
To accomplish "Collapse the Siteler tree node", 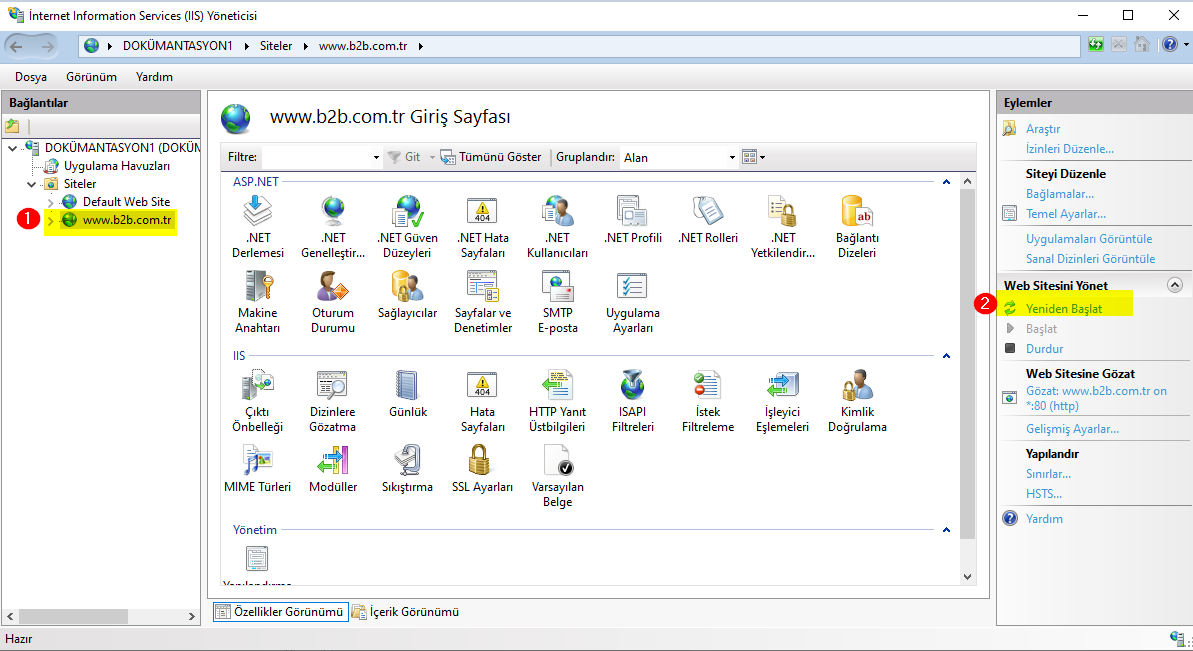I will click(31, 184).
